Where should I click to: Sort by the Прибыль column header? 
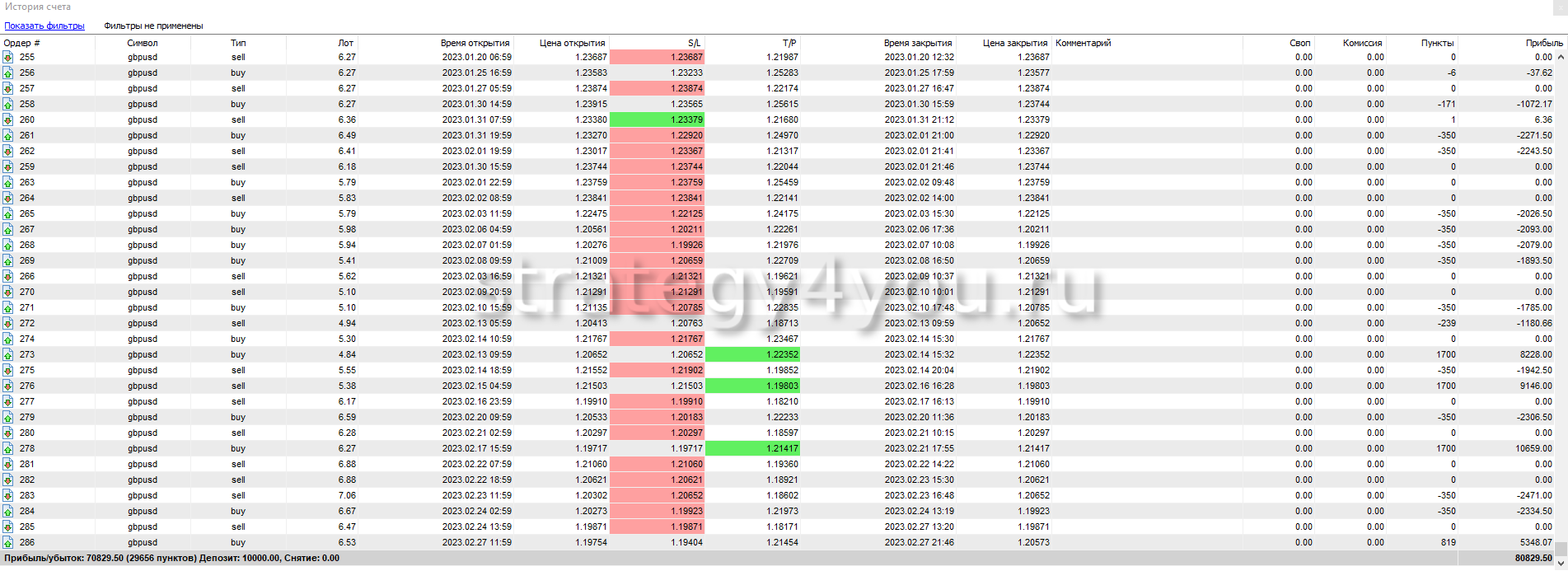coord(1543,43)
